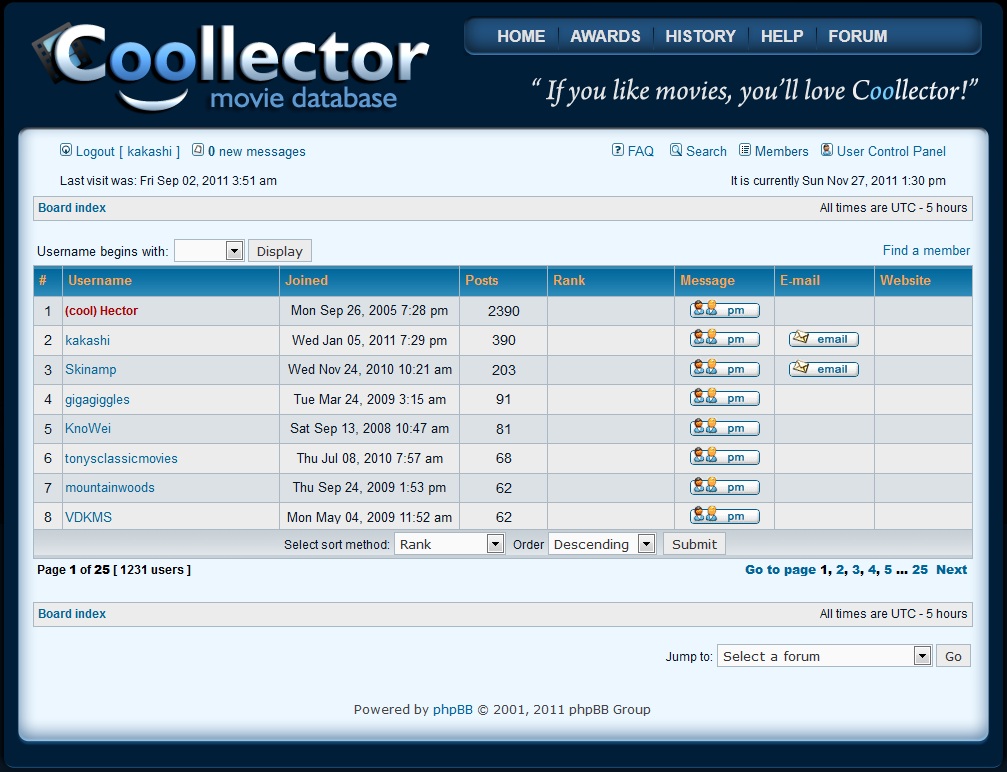Open the VDKMS profile

(x=89, y=517)
